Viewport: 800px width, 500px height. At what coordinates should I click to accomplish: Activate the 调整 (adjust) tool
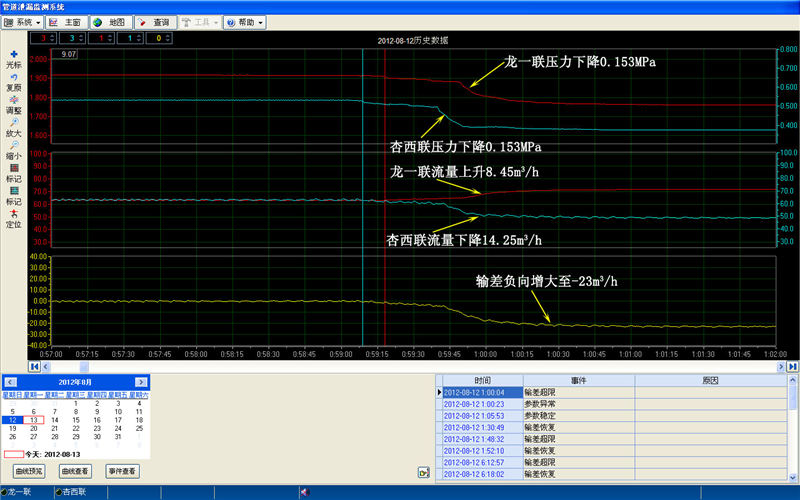point(13,99)
